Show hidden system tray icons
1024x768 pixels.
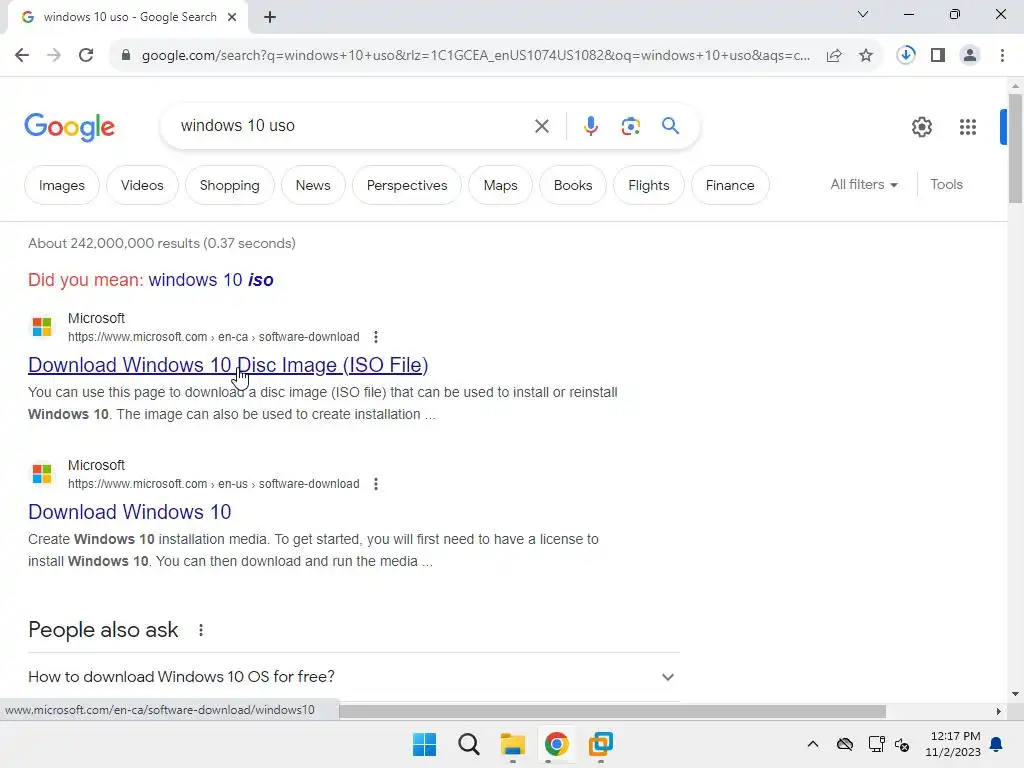[812, 744]
